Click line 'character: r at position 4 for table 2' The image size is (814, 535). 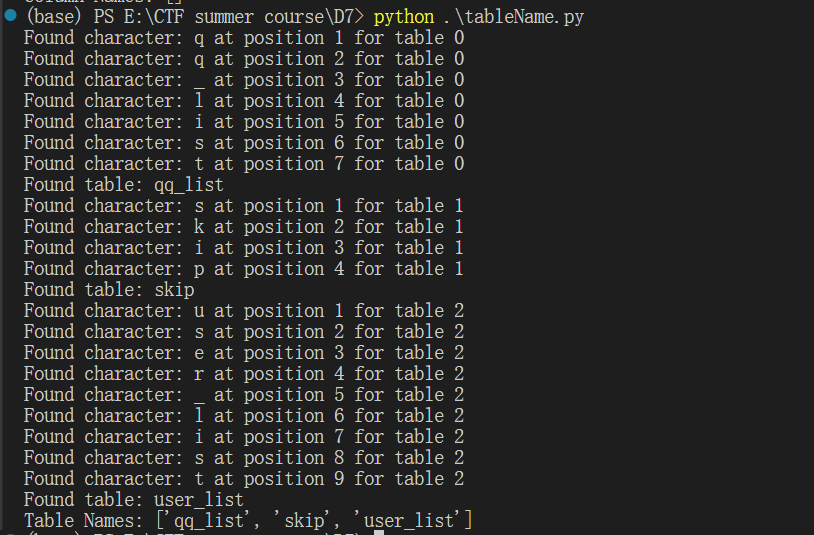click(x=244, y=374)
